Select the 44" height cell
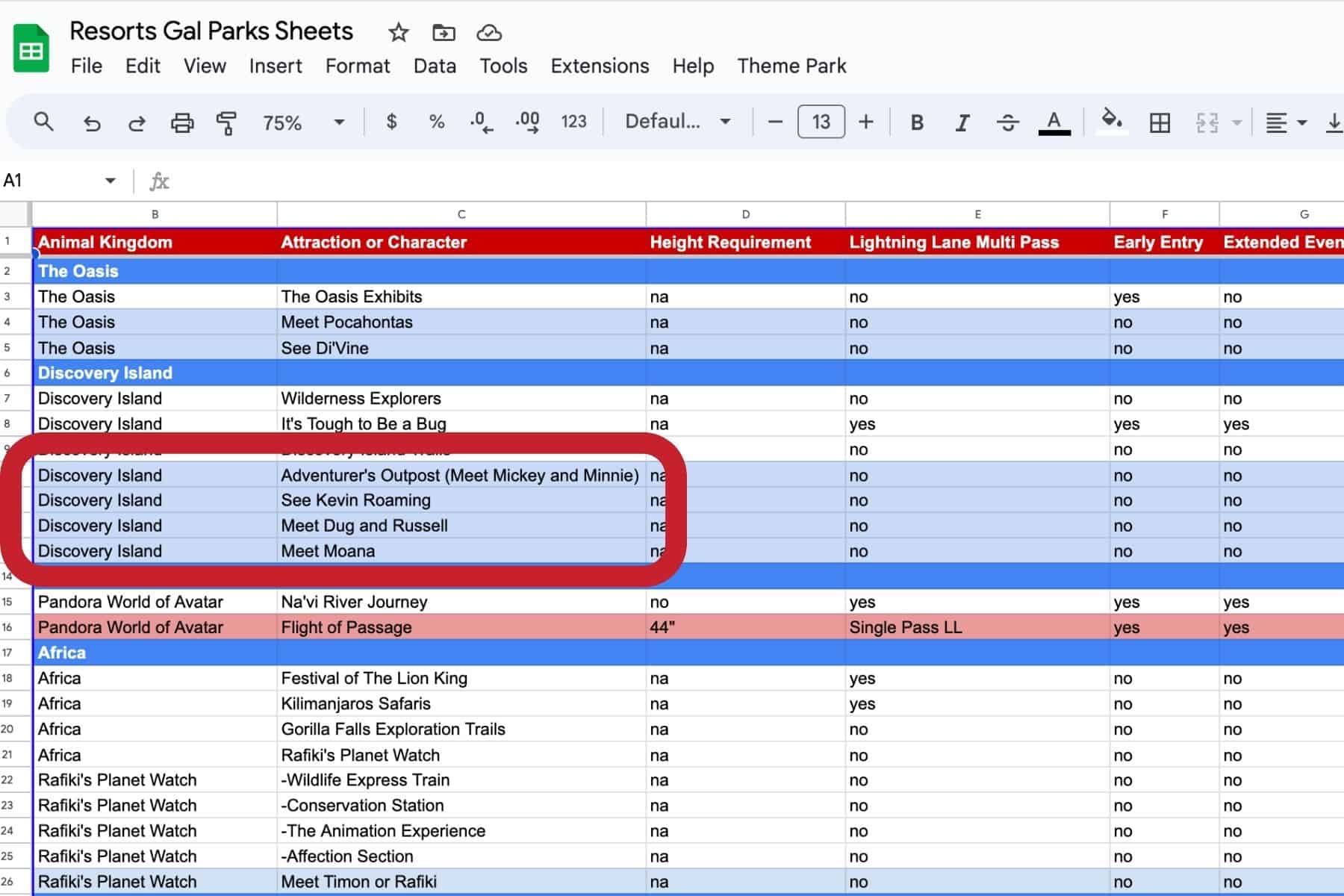 pos(745,627)
